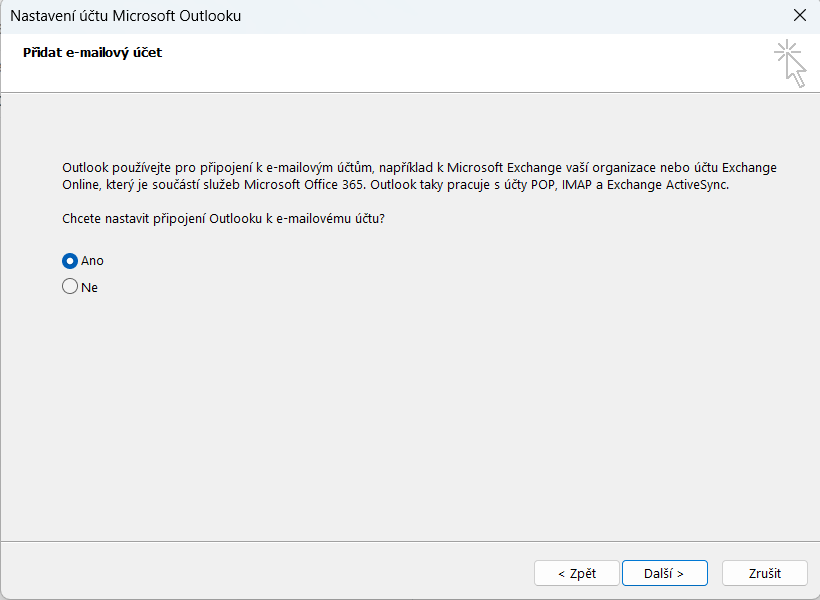Click the window title "Nastavení účtu Microsoft Outlooku"
820x600 pixels.
click(x=126, y=16)
